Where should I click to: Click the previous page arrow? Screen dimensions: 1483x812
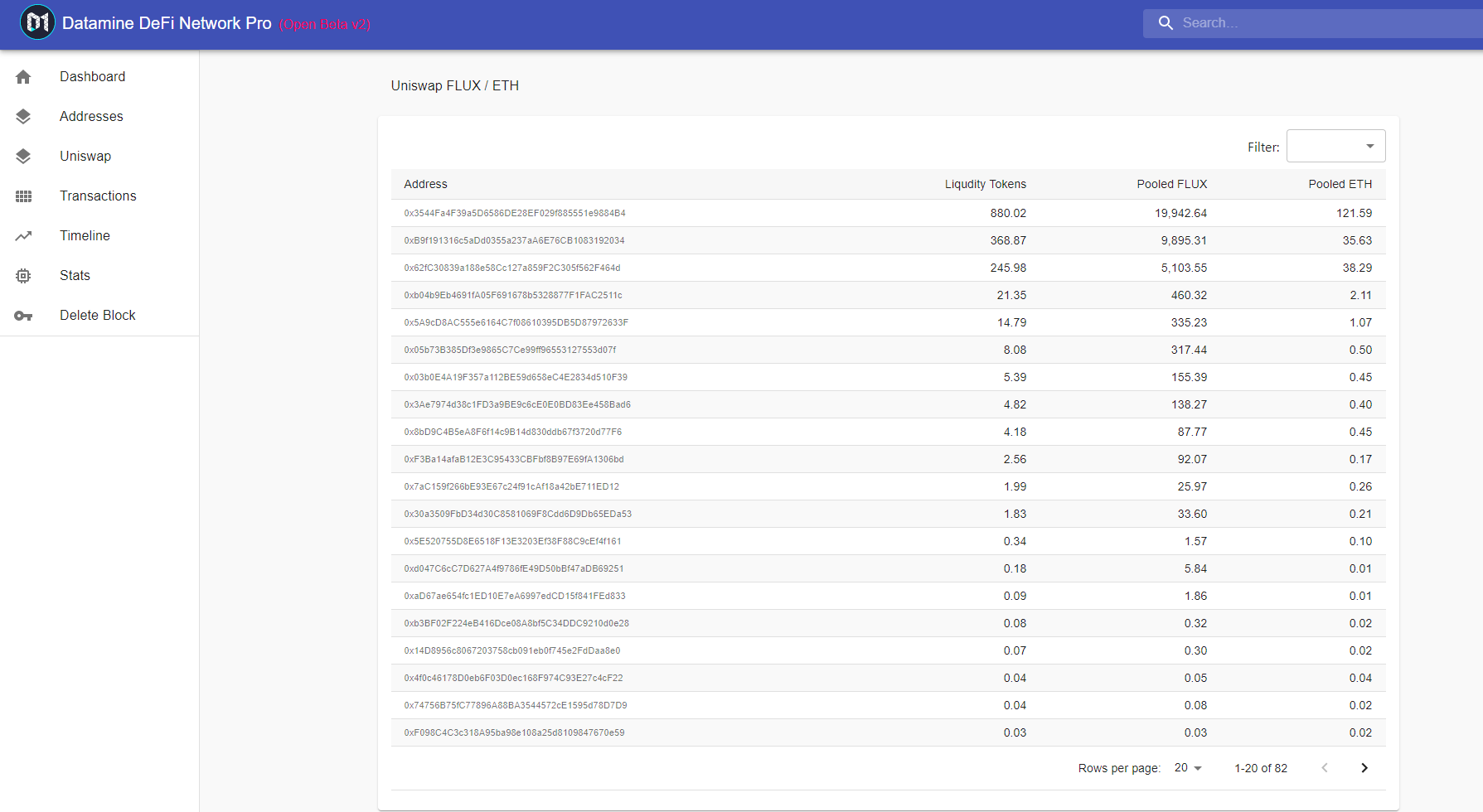[1325, 768]
